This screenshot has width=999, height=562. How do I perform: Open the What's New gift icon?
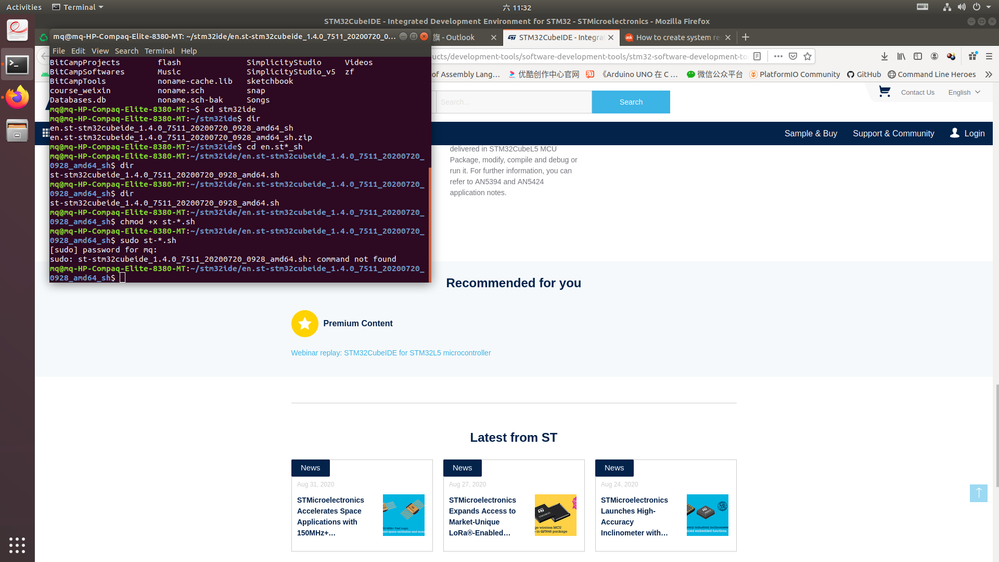click(x=972, y=56)
